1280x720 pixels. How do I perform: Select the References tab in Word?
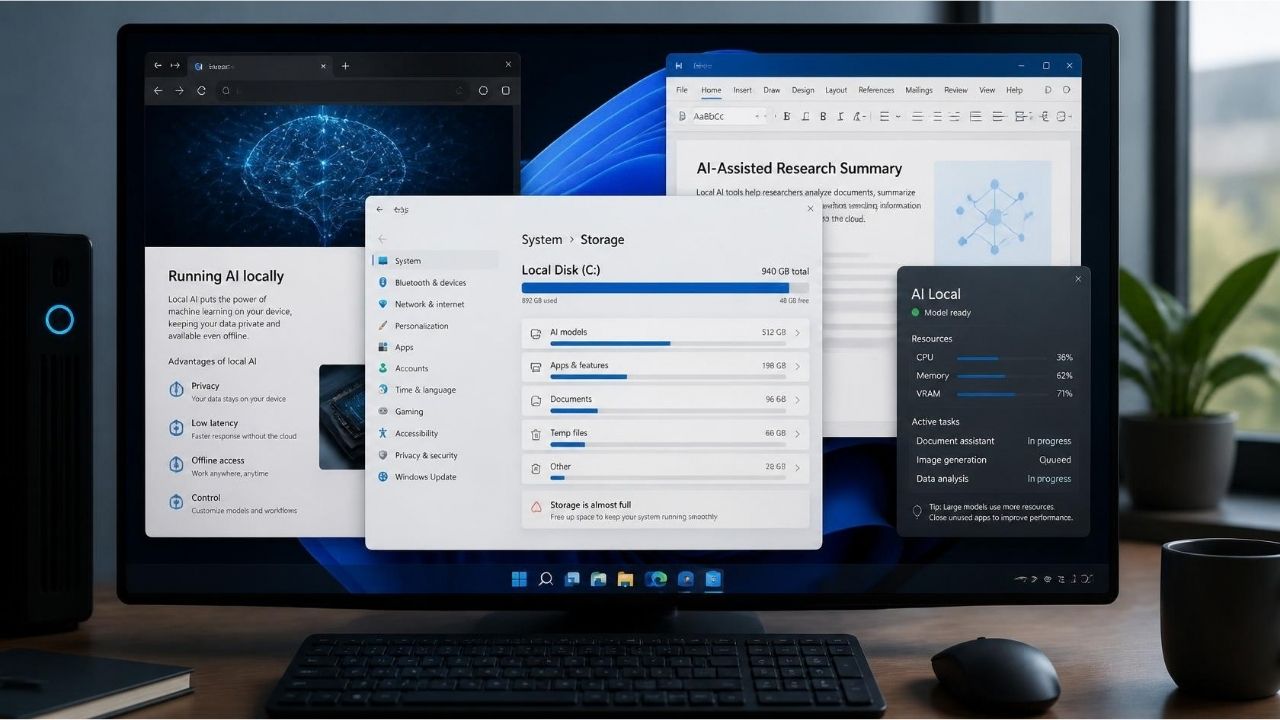click(876, 90)
